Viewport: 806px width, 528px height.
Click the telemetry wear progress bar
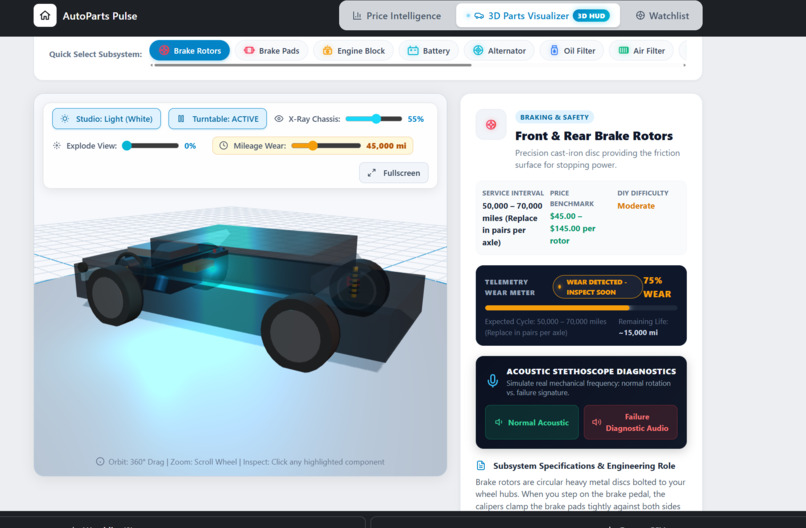click(581, 308)
